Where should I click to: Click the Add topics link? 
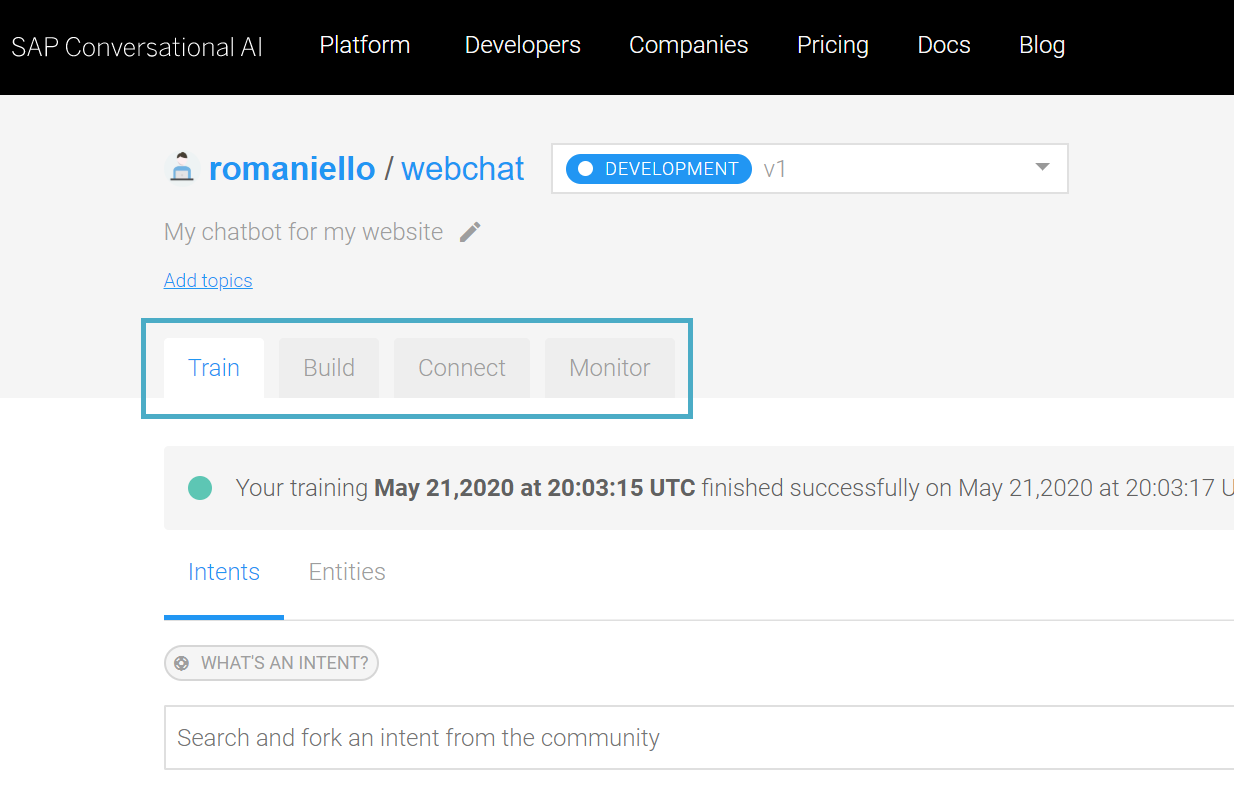[208, 280]
